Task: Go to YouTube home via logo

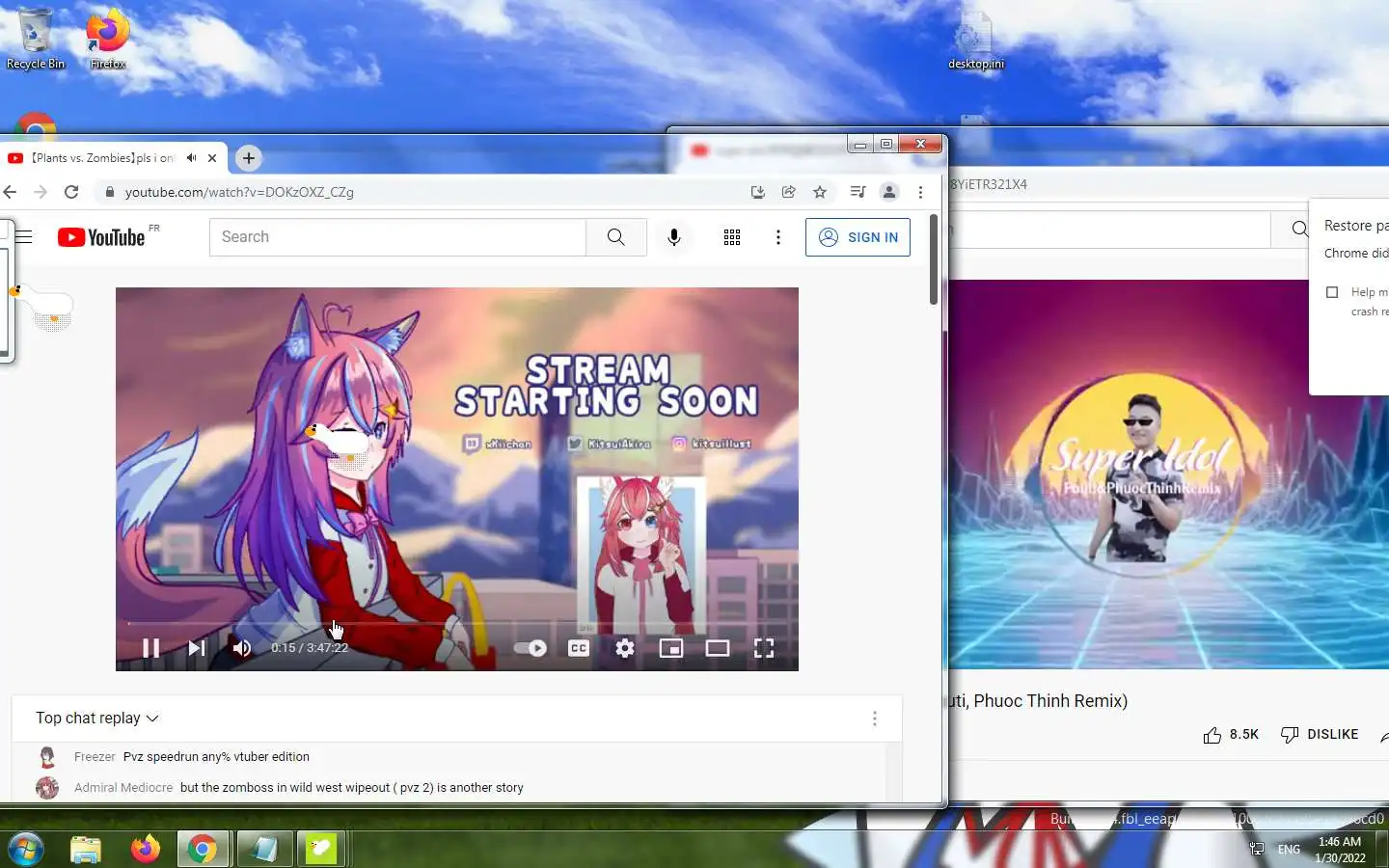Action: pyautogui.click(x=101, y=236)
